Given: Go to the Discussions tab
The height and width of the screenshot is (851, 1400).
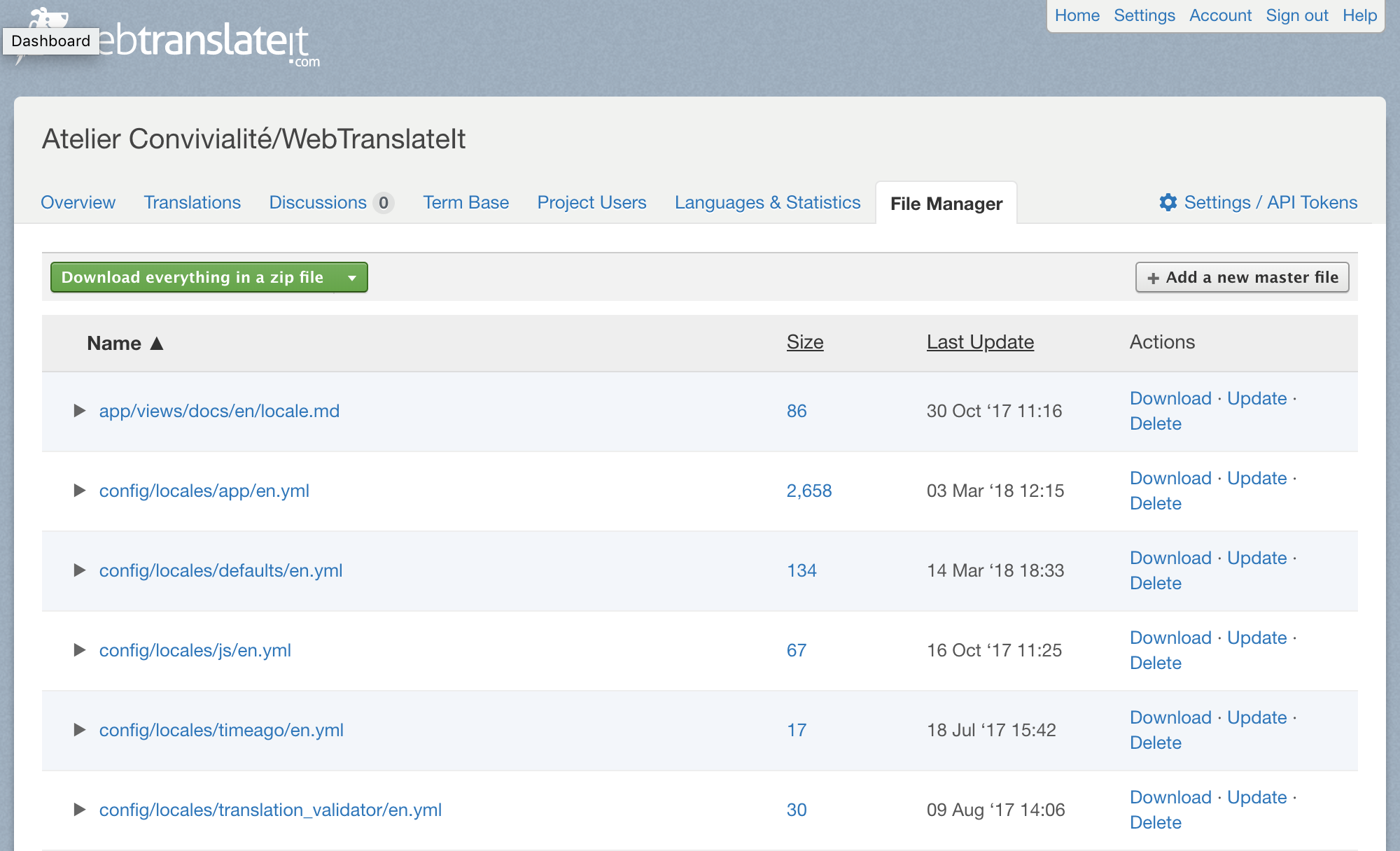Looking at the screenshot, I should (331, 203).
